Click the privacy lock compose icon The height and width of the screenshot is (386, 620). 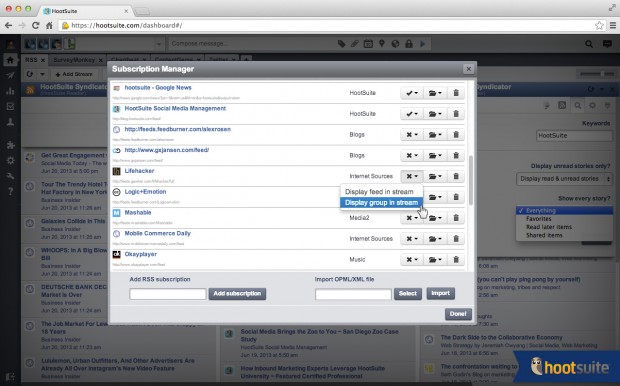pyautogui.click(x=409, y=44)
